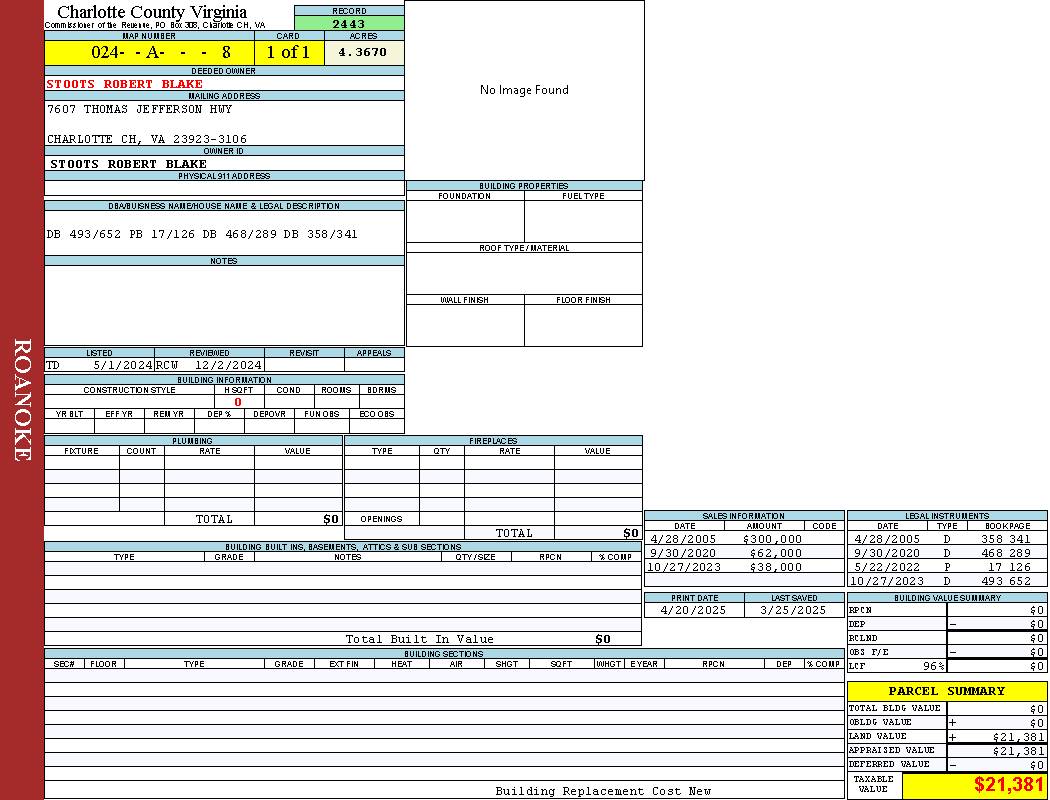Click the legal instrument book page 493 652

1005,581
